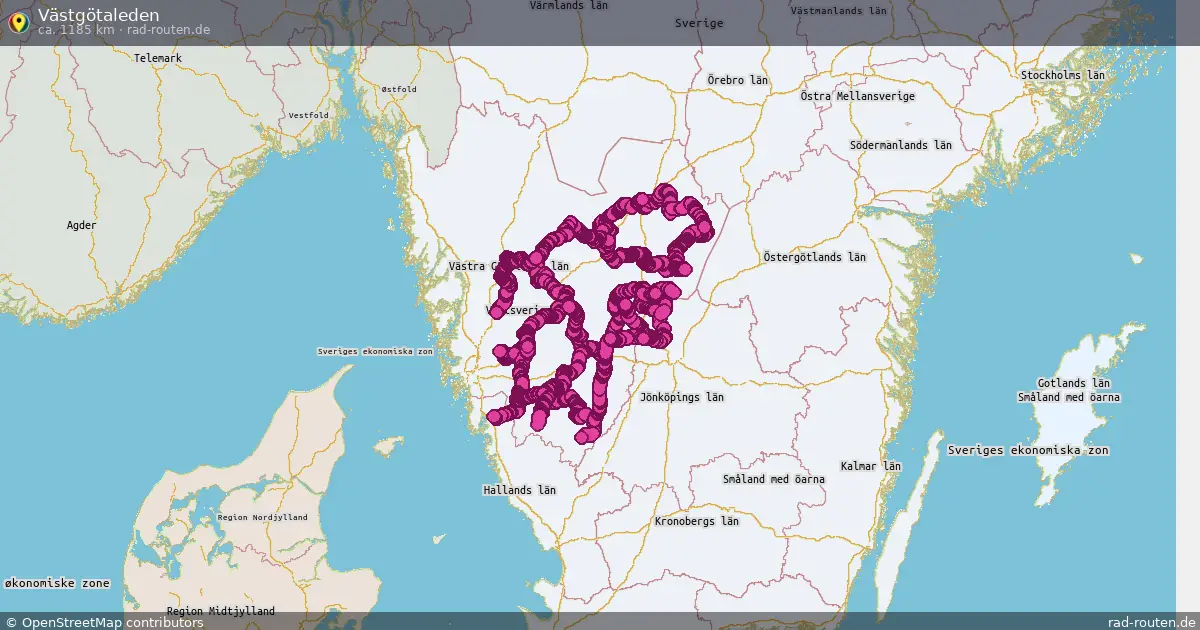Click the yellow map pin logo icon
1200x630 pixels.
coord(18,22)
